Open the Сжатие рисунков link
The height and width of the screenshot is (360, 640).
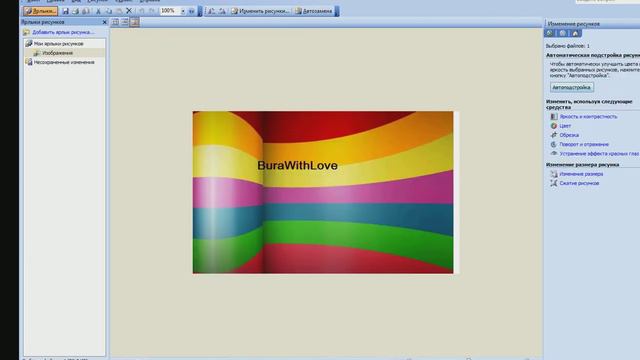(x=579, y=183)
